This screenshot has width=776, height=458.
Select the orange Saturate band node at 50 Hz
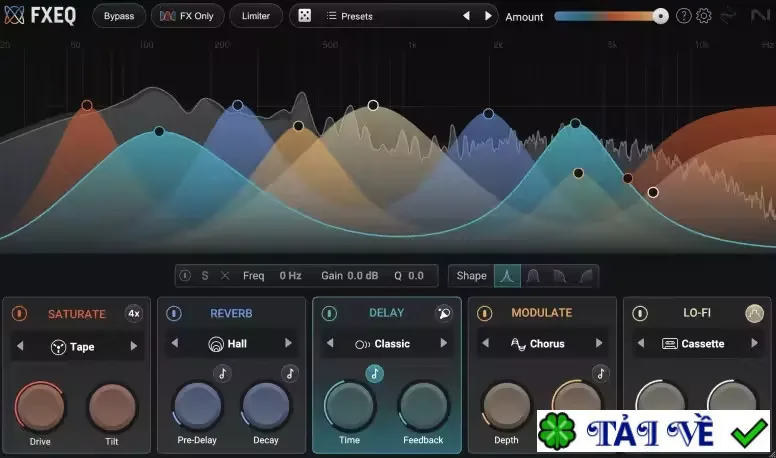[x=87, y=105]
